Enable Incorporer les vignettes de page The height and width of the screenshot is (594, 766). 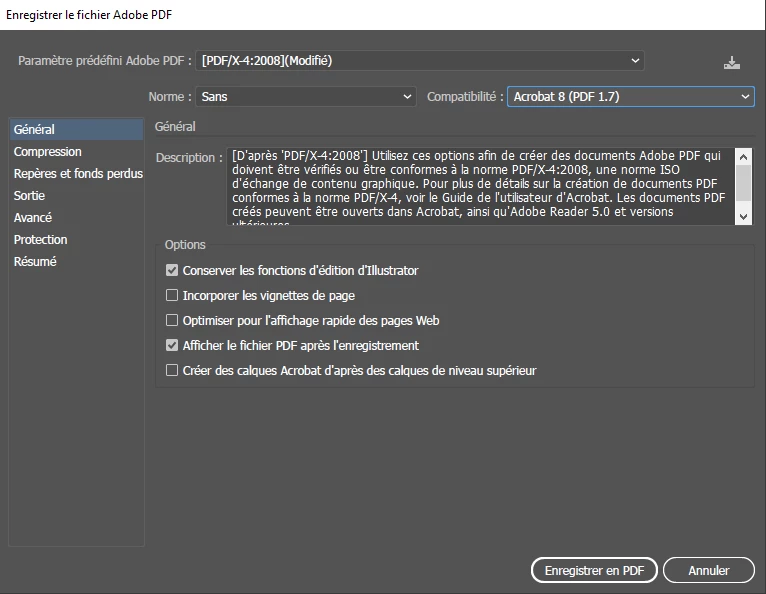[x=172, y=295]
